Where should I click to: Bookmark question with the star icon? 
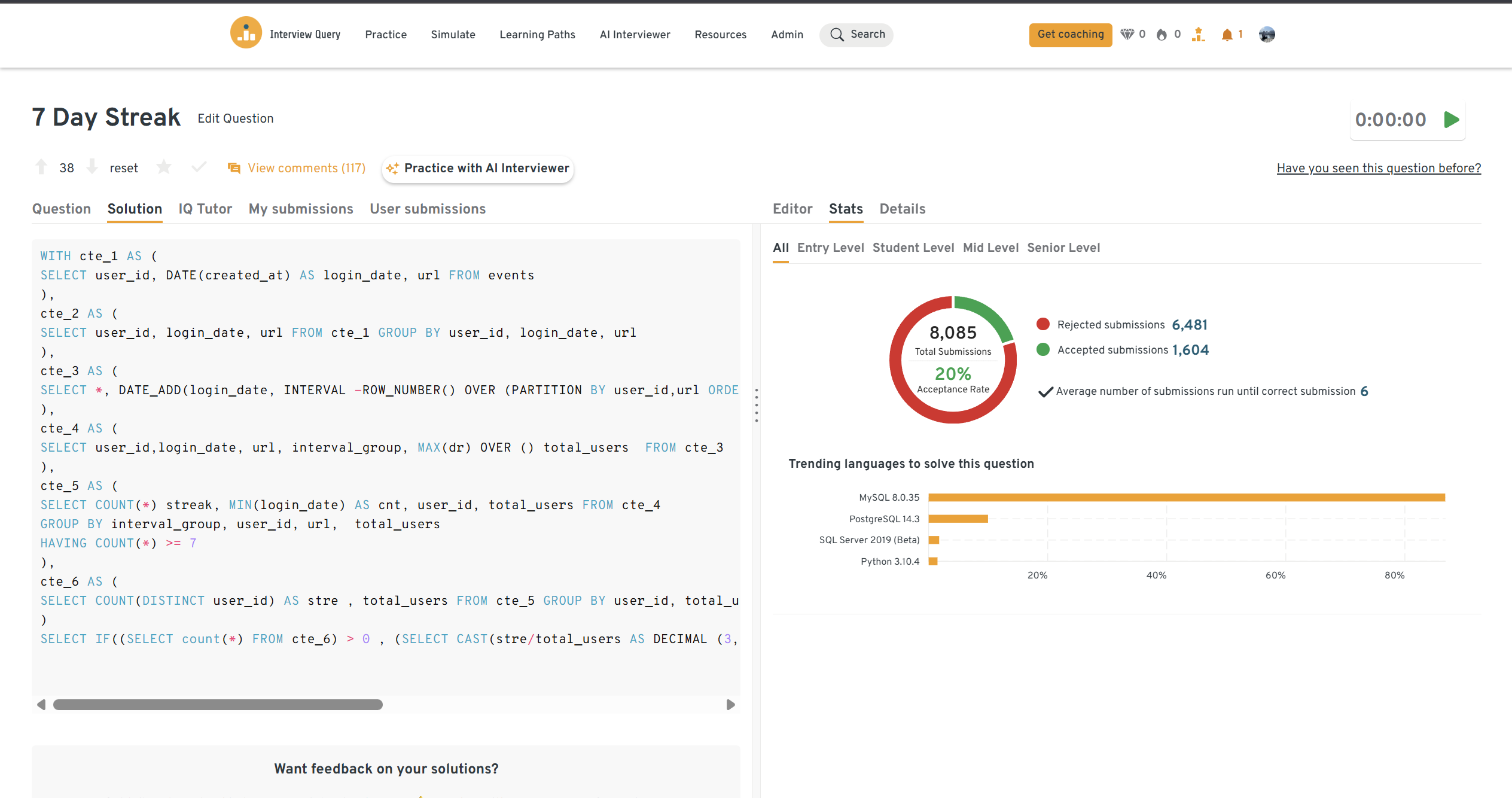click(x=164, y=167)
